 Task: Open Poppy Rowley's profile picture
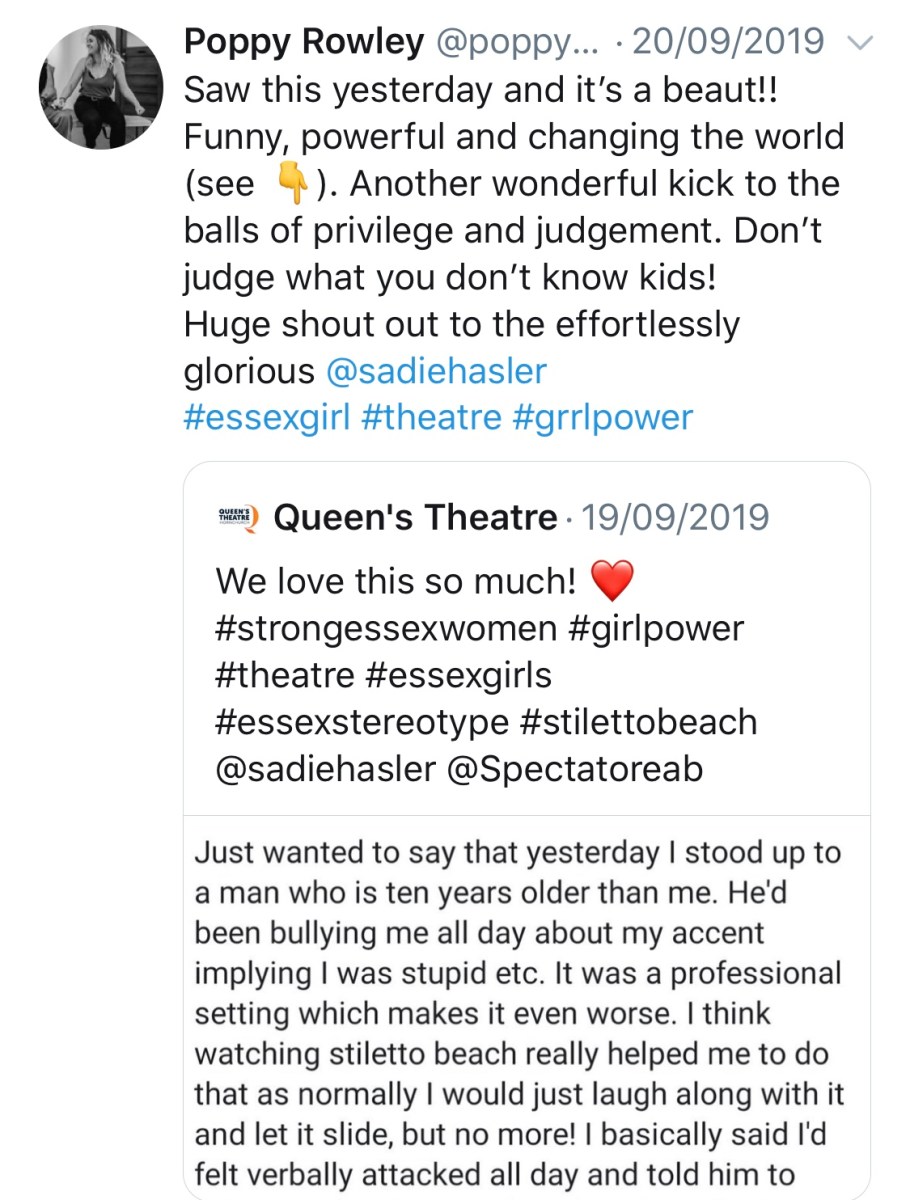click(100, 88)
